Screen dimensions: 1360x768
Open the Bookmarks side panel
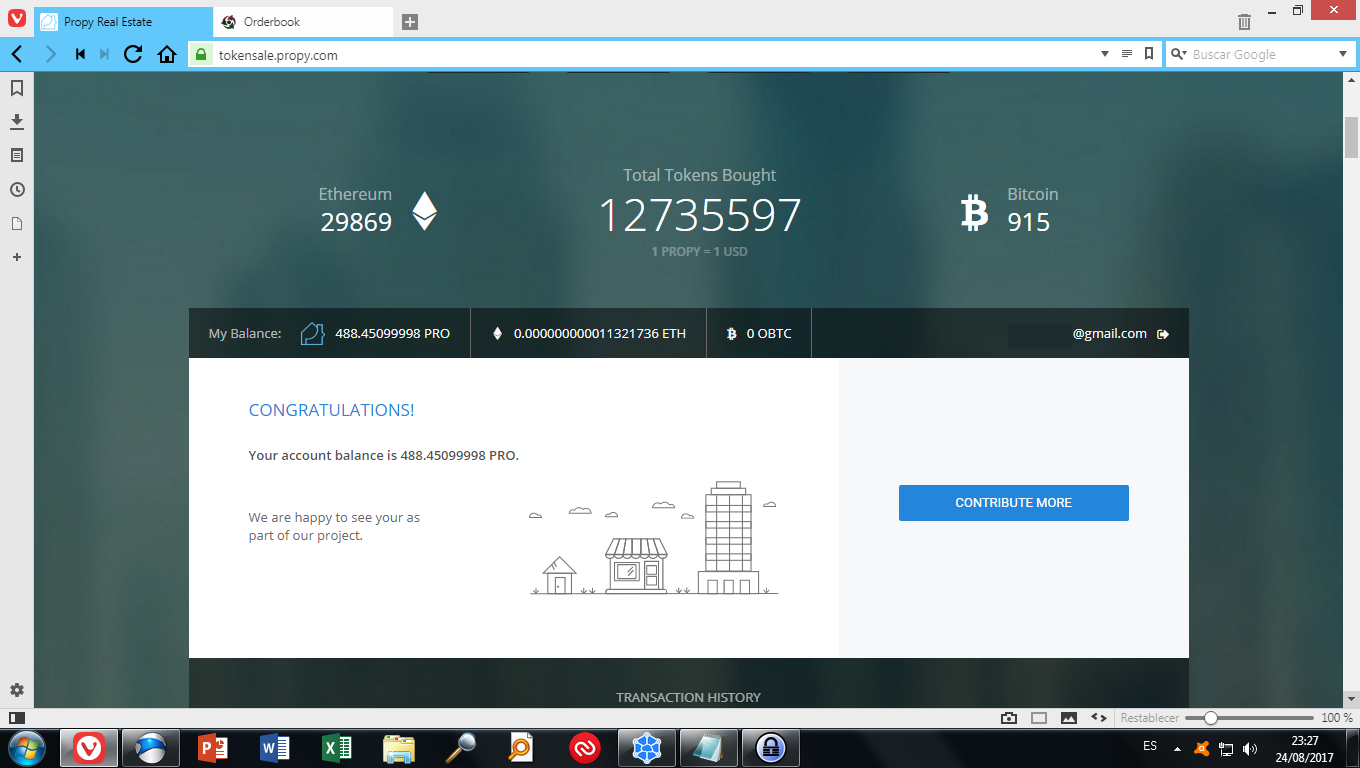click(17, 88)
